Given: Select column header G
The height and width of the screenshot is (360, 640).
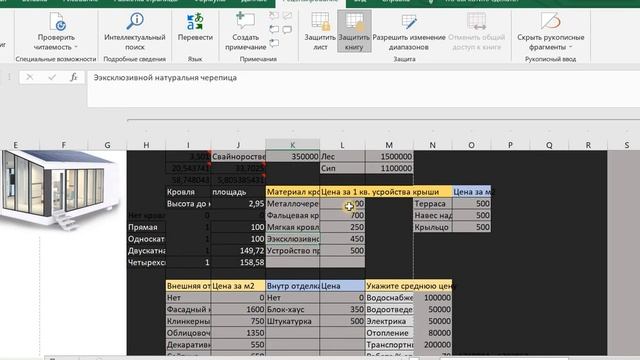Looking at the screenshot, I should [x=107, y=145].
